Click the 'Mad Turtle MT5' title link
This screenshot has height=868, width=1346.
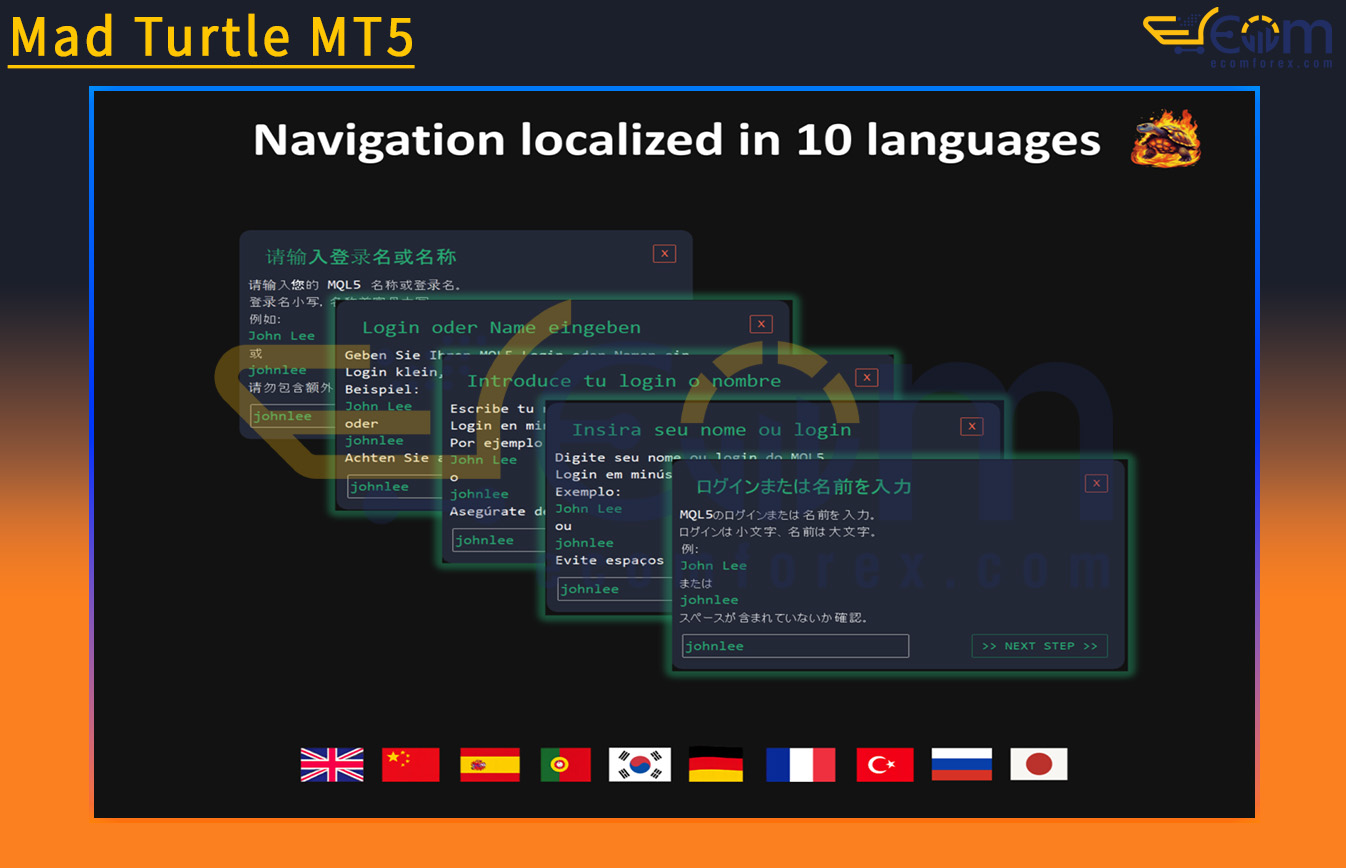[211, 38]
